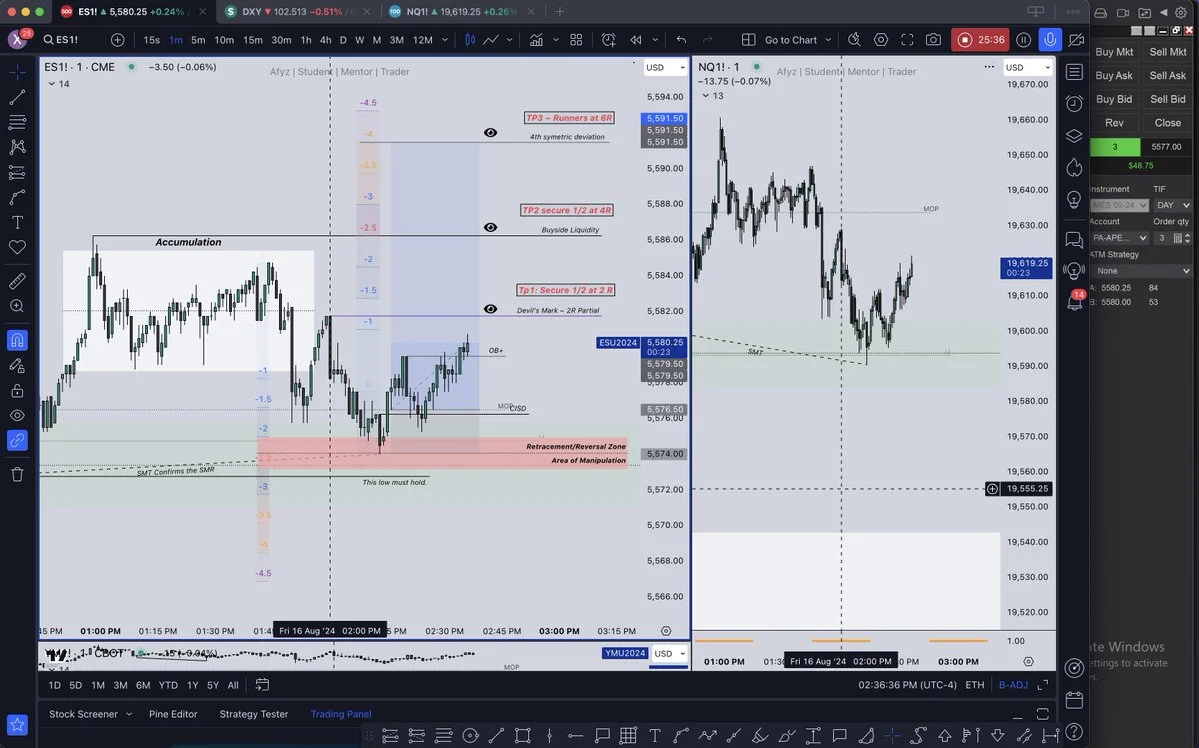Image resolution: width=1199 pixels, height=748 pixels.
Task: Take a chart snapshot with camera icon
Action: (933, 40)
